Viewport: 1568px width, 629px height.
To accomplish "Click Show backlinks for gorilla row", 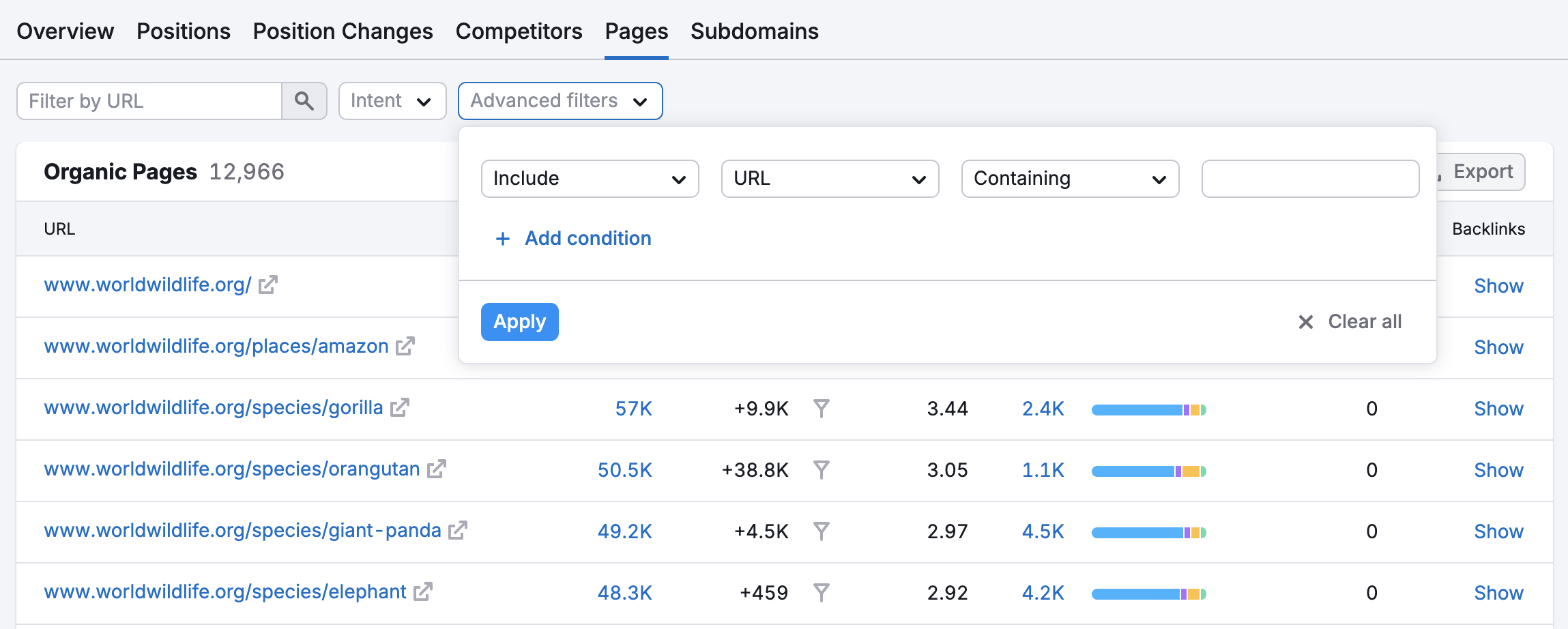I will pos(1498,409).
